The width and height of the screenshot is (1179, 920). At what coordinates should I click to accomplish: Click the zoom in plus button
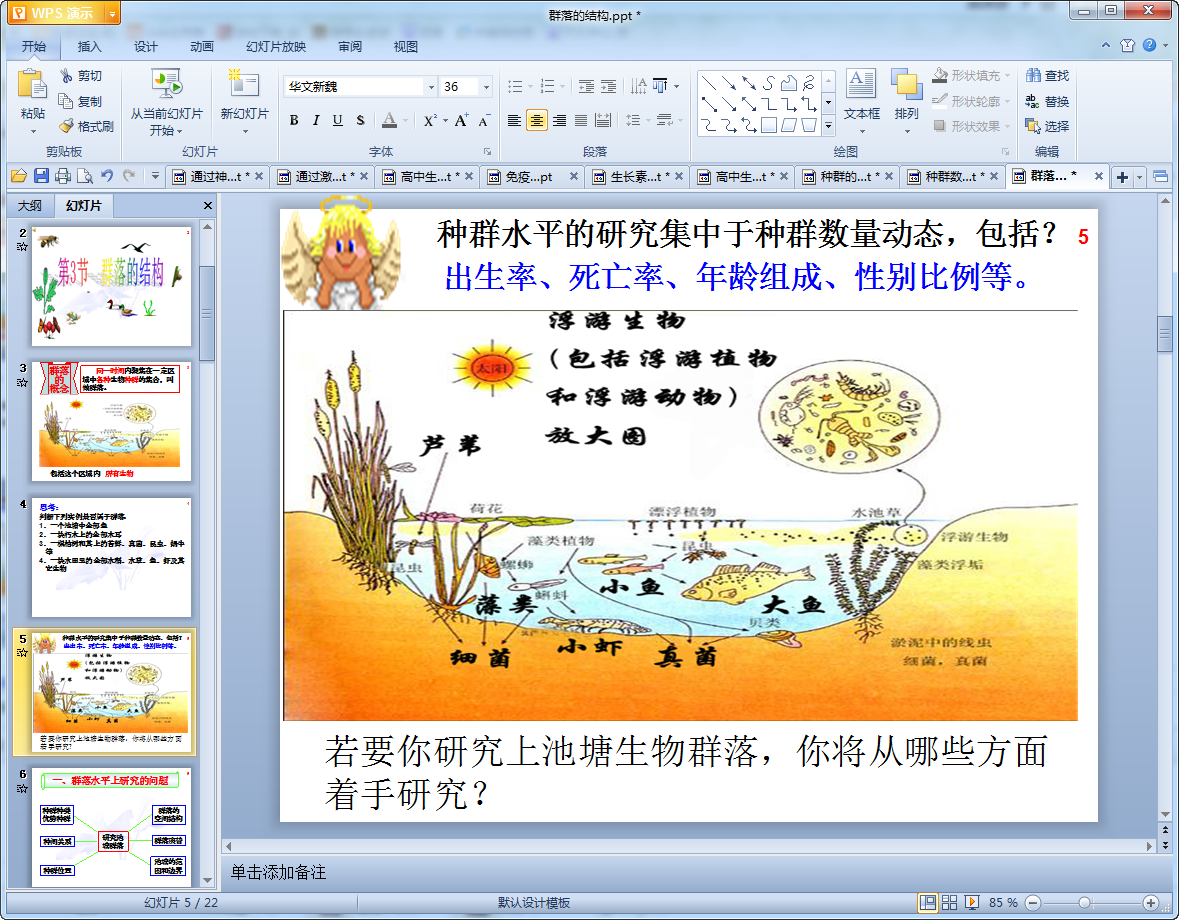coord(1150,903)
